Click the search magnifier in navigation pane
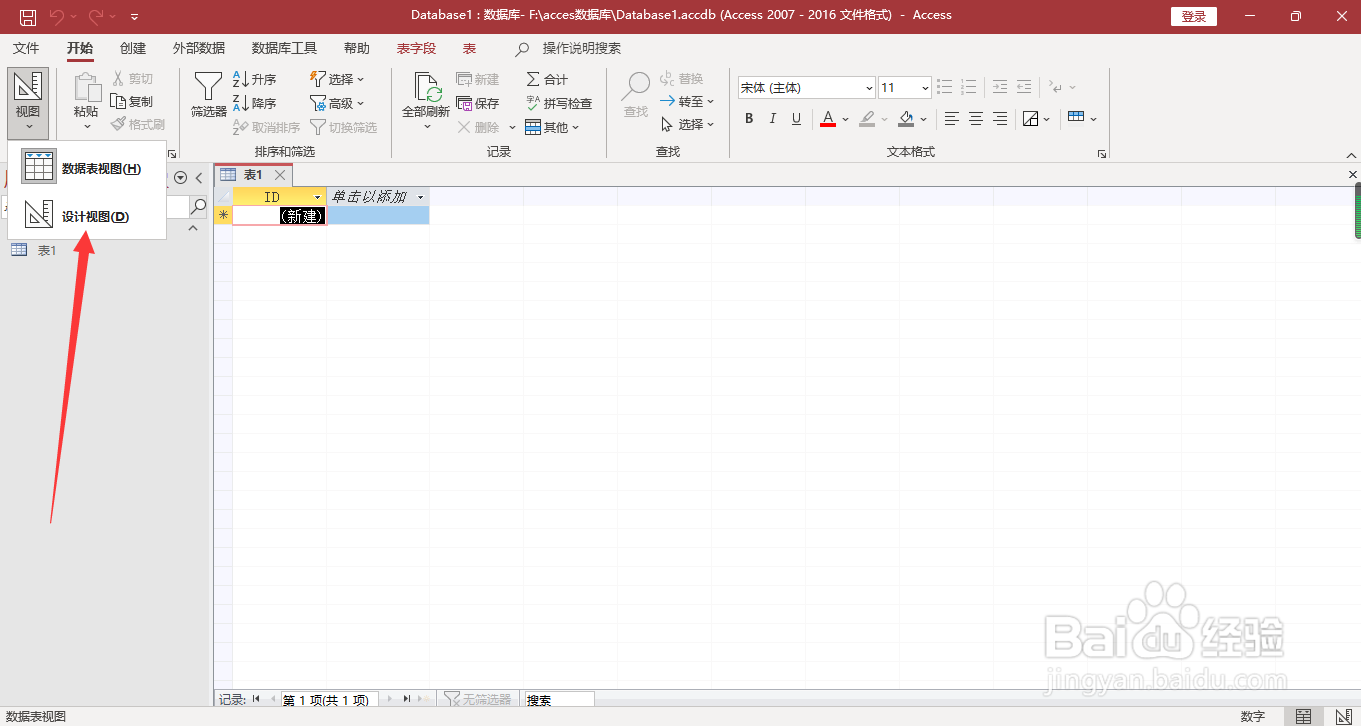This screenshot has width=1361, height=726. (199, 207)
